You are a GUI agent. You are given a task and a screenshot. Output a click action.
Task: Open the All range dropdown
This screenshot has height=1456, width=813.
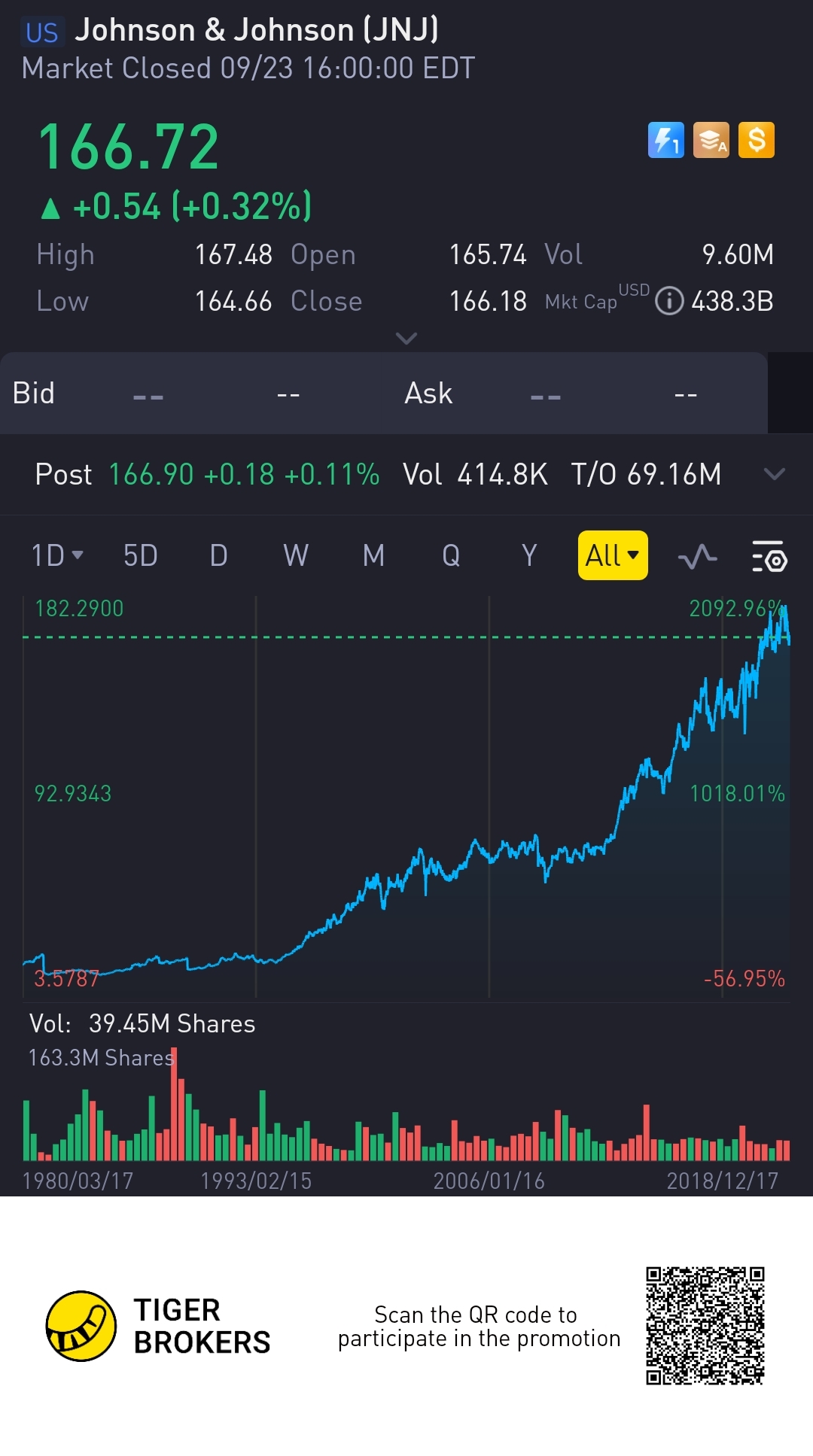612,556
